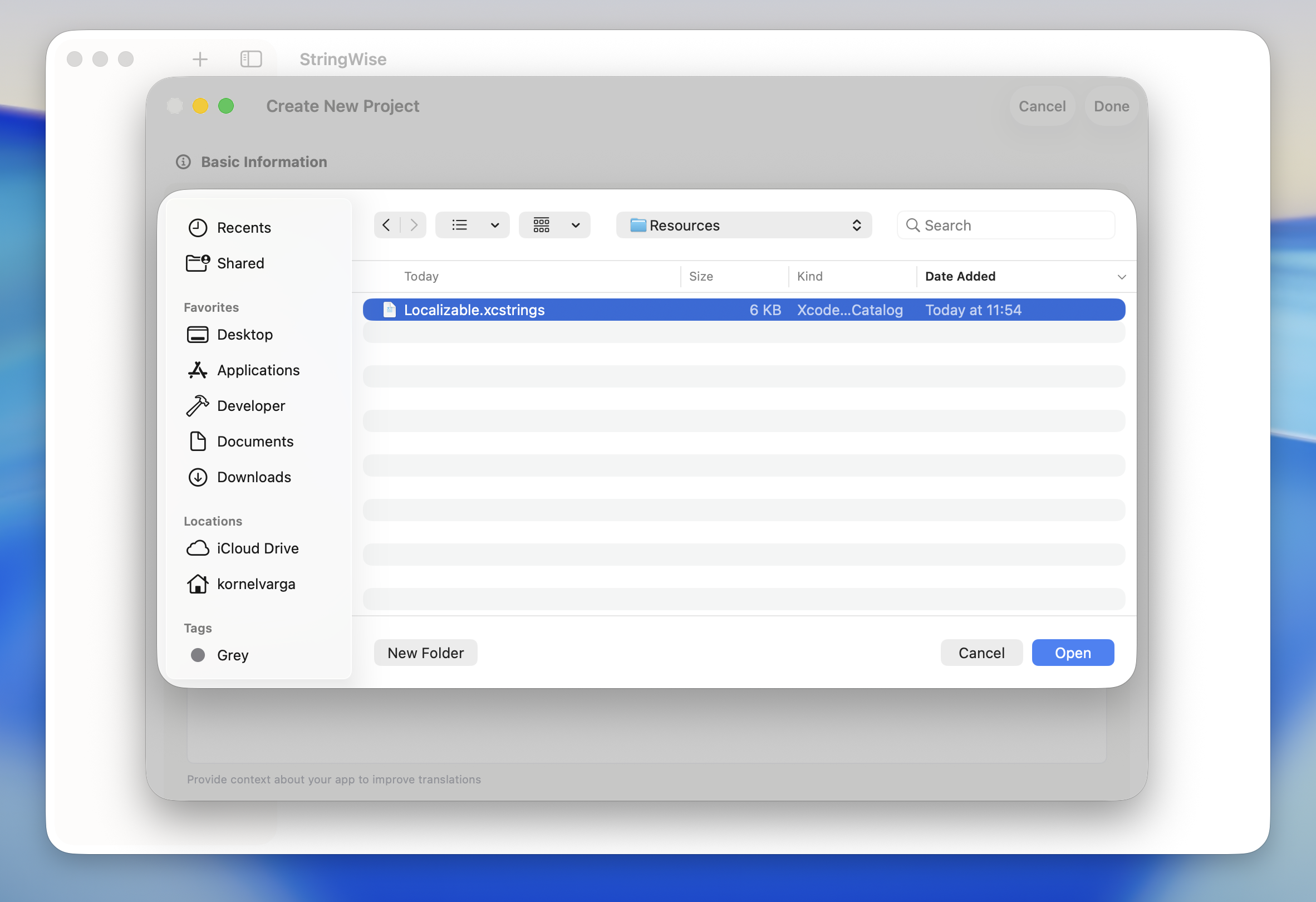
Task: Go to the Developer folder
Action: point(251,406)
